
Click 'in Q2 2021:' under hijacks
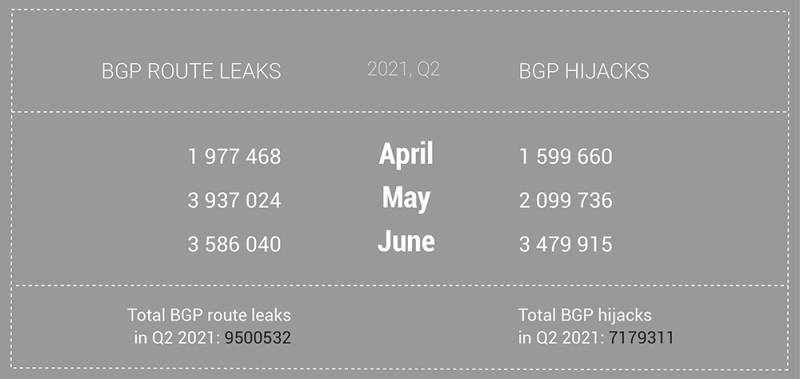pyautogui.click(x=562, y=338)
